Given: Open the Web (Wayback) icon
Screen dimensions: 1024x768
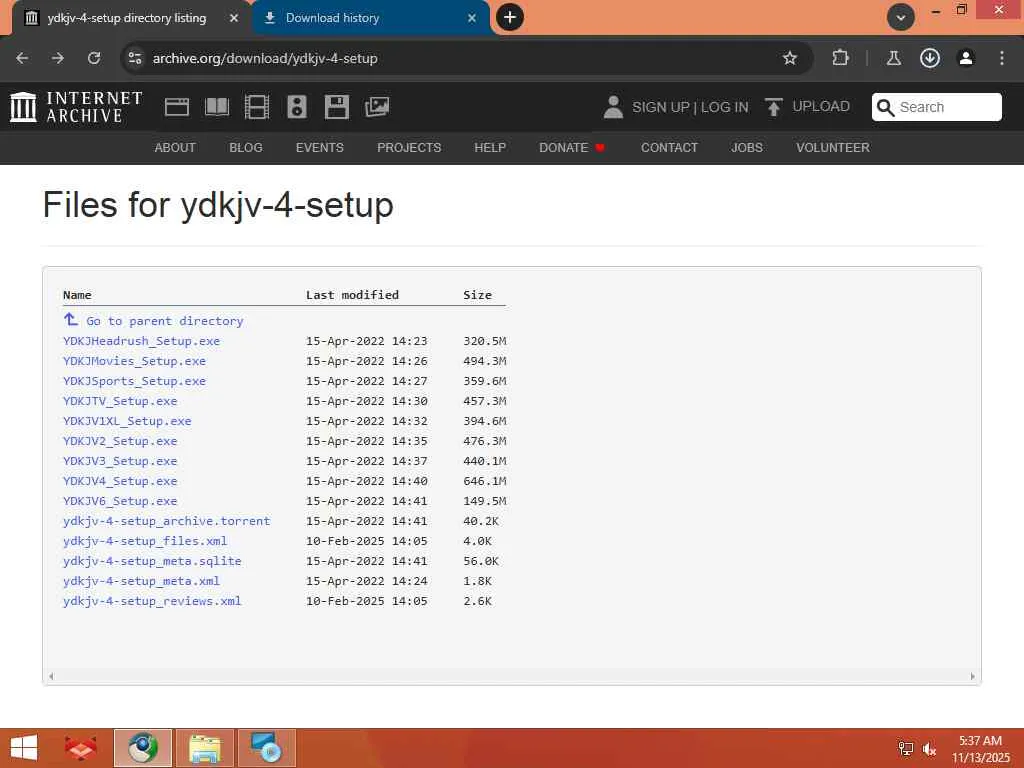Looking at the screenshot, I should [x=177, y=107].
